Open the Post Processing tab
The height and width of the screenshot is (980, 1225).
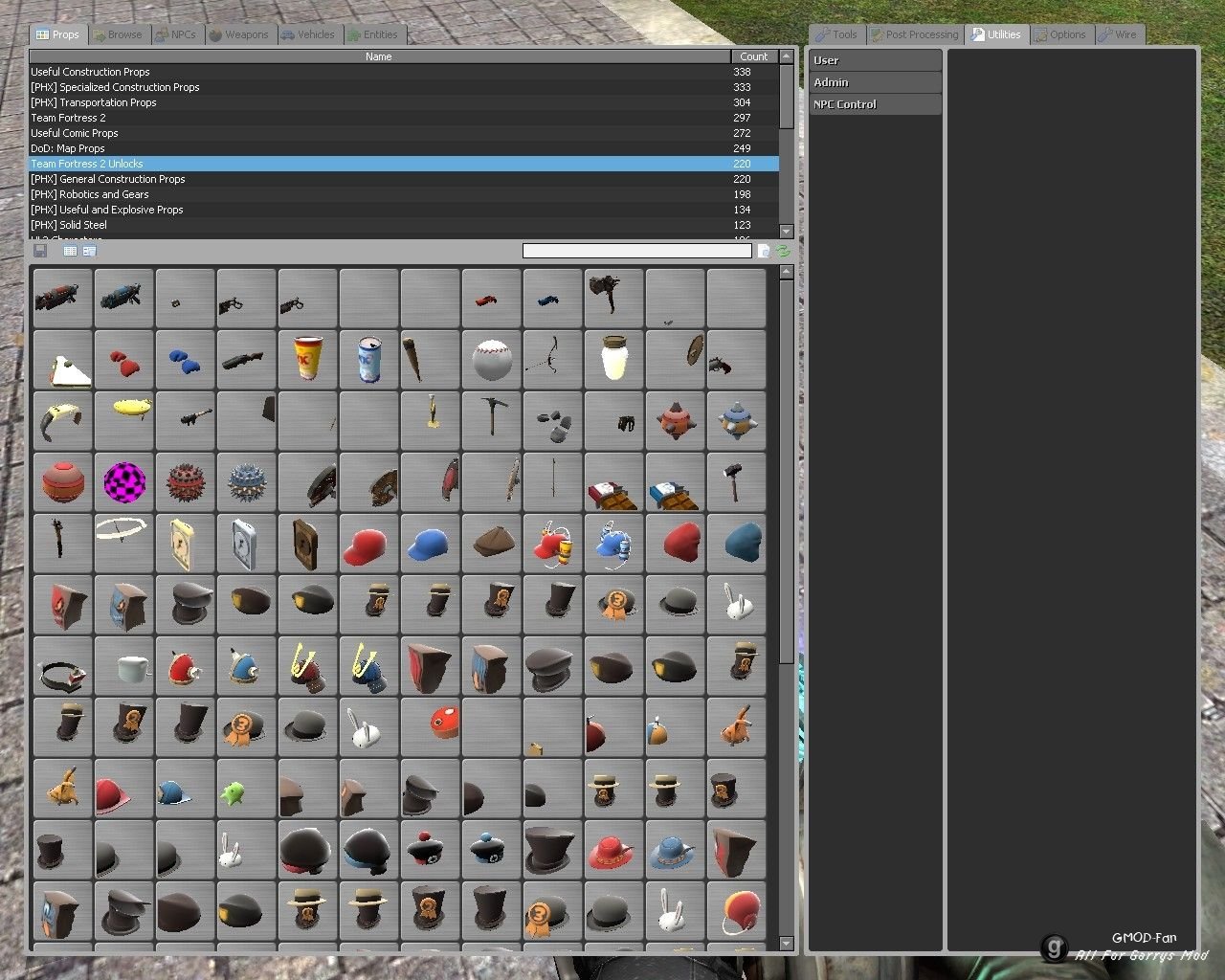pyautogui.click(x=915, y=34)
